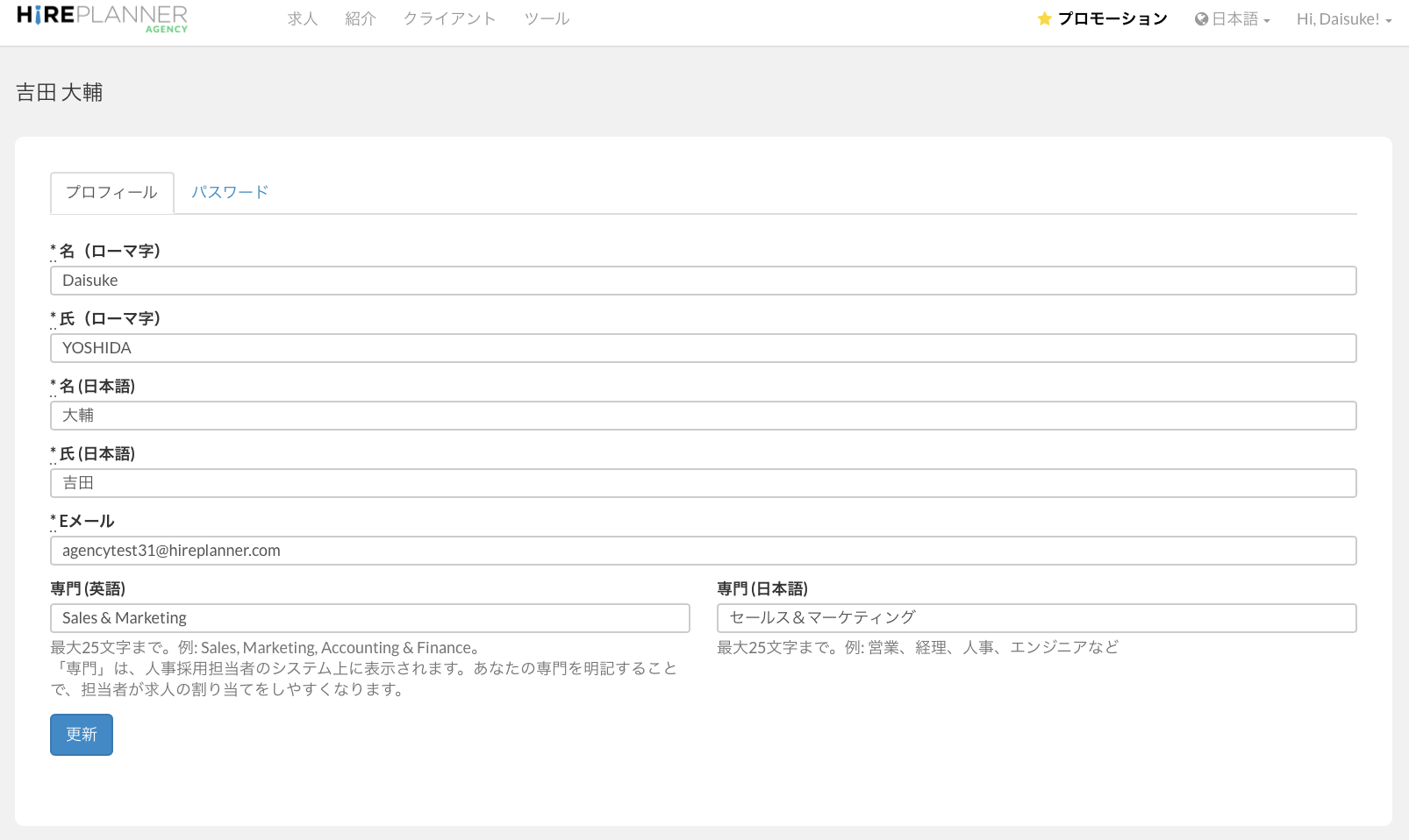The image size is (1409, 840).
Task: Open the クライアント menu
Action: pyautogui.click(x=449, y=19)
